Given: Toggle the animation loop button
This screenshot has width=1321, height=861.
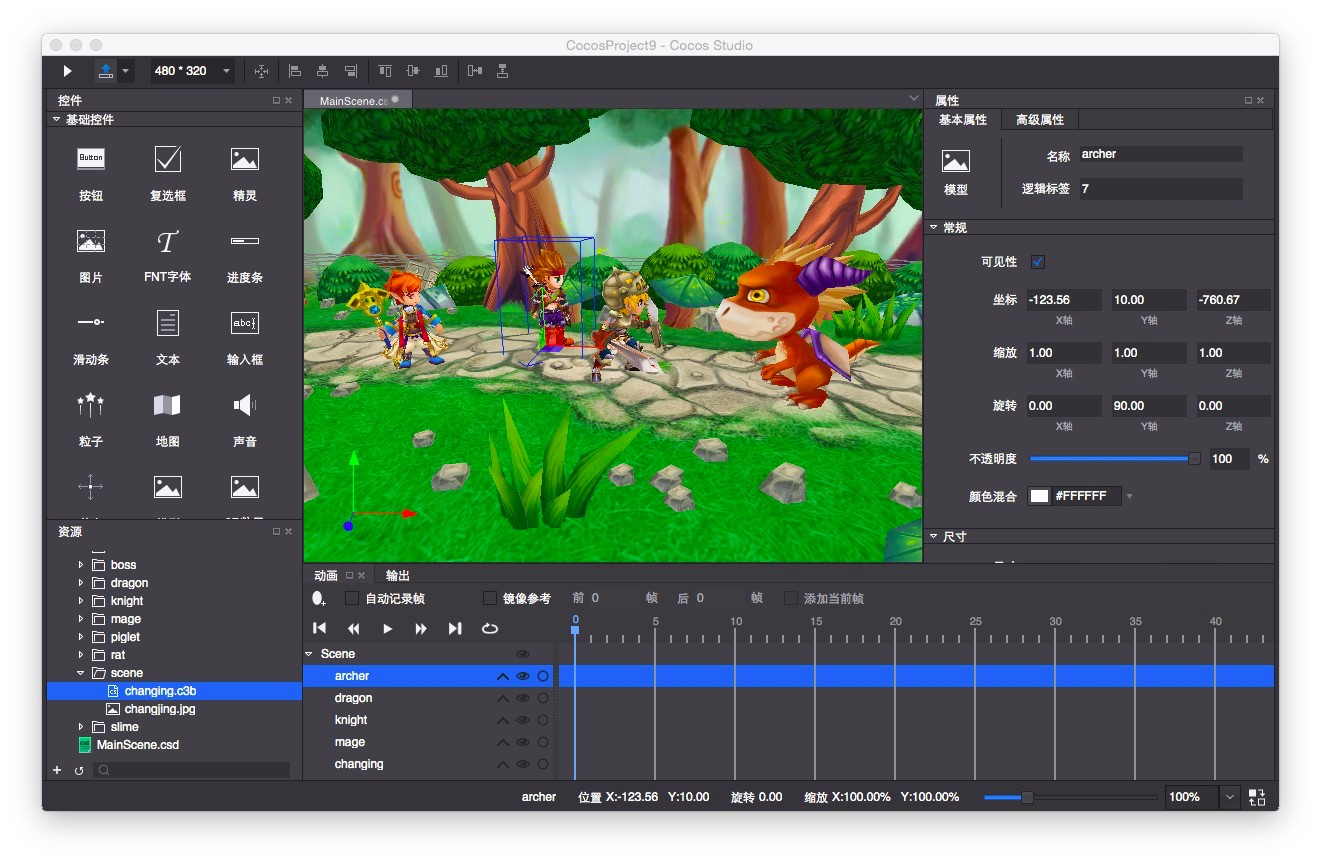Looking at the screenshot, I should 490,628.
